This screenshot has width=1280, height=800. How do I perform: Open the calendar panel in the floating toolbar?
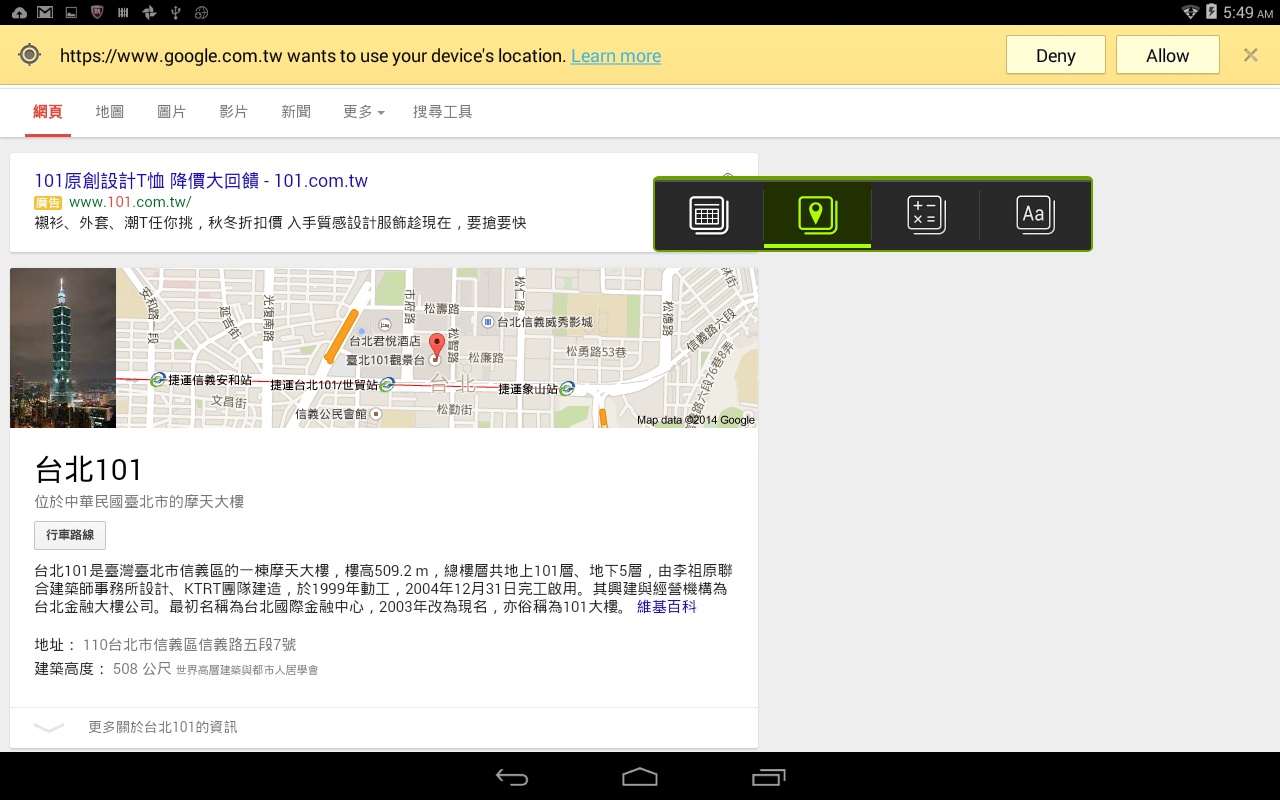[x=709, y=215]
